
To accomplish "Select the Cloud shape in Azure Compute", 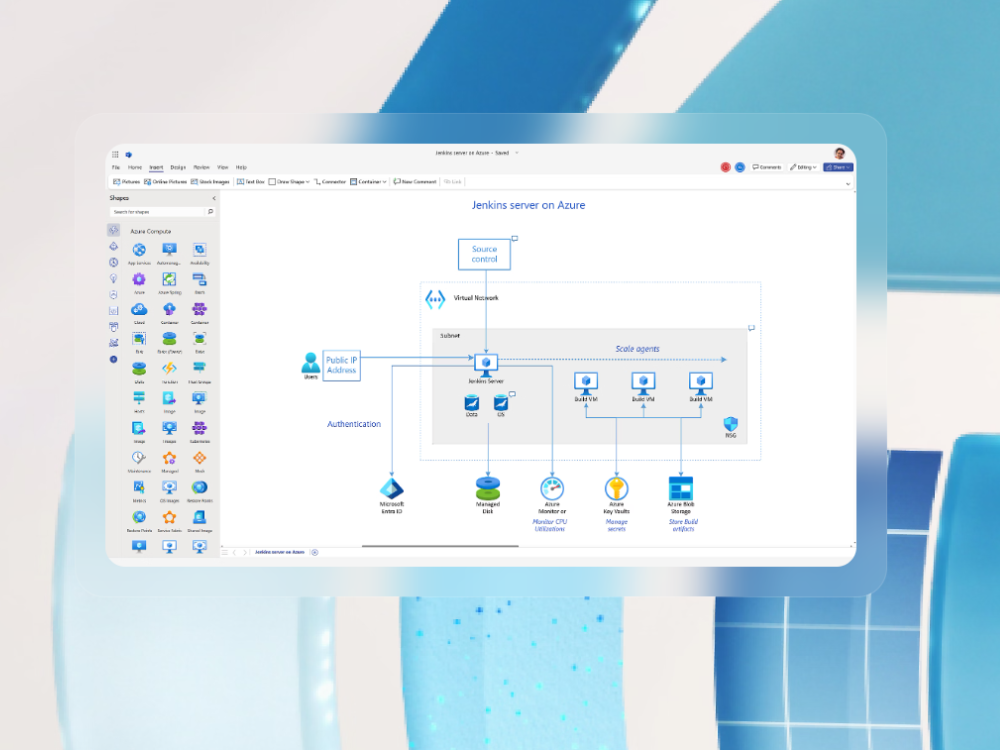I will 138,309.
